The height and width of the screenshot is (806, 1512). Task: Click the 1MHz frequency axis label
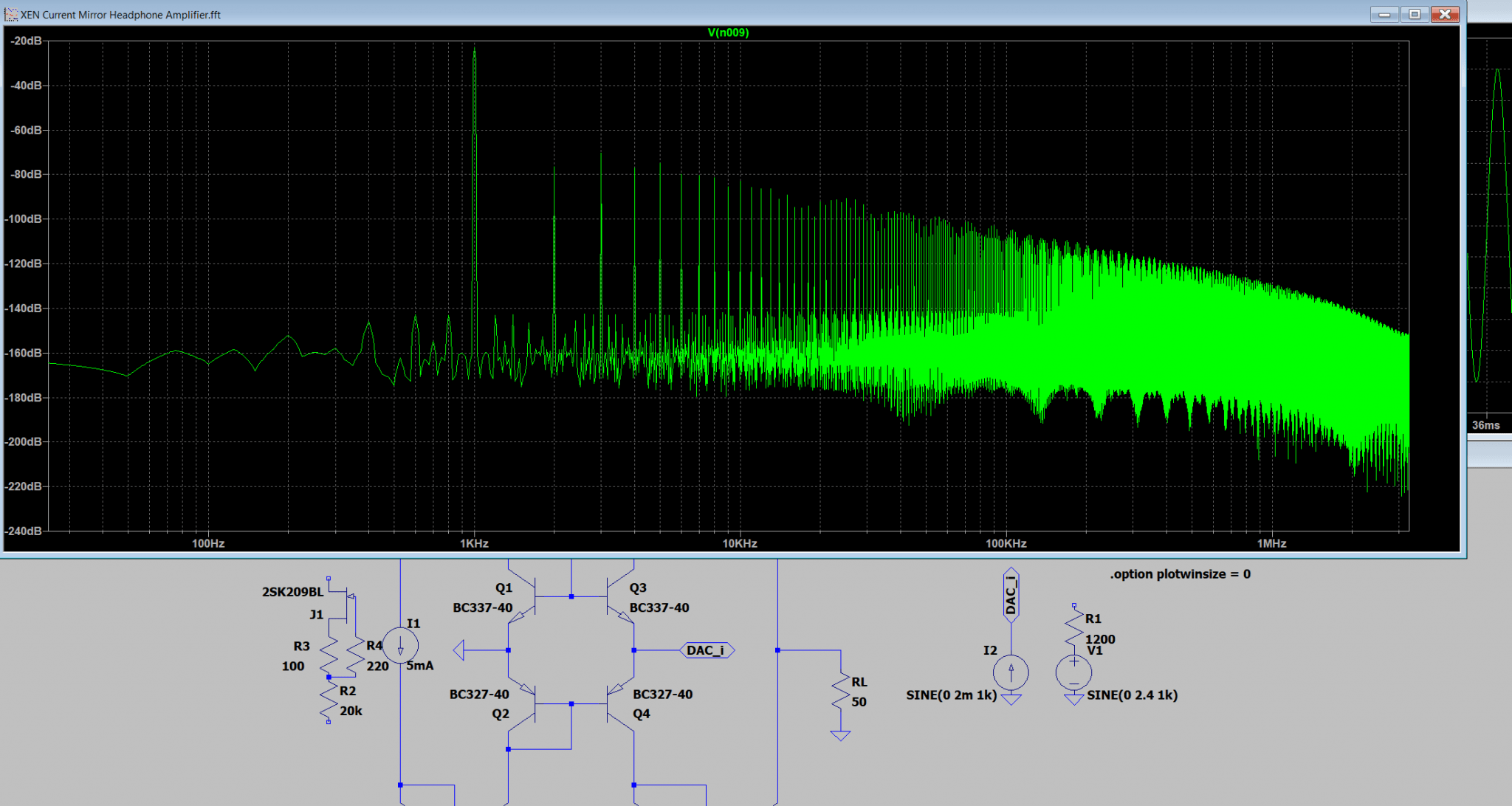(1272, 543)
